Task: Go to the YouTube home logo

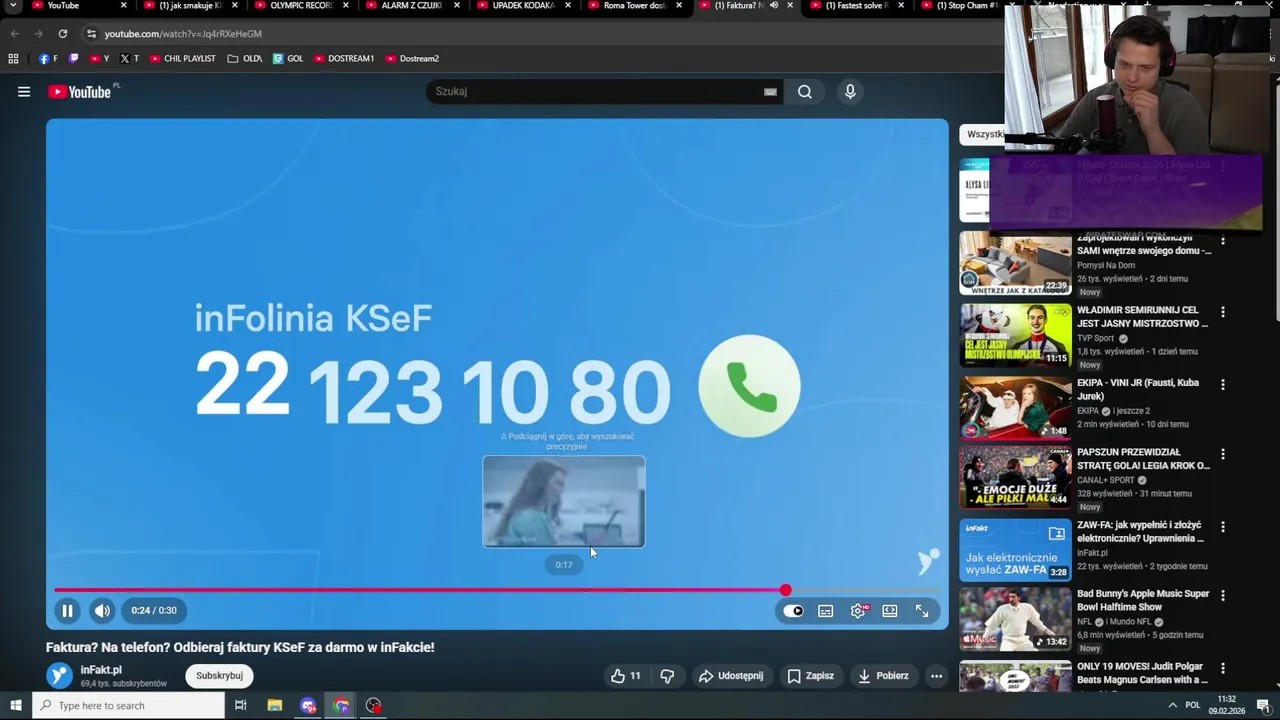Action: pyautogui.click(x=79, y=92)
